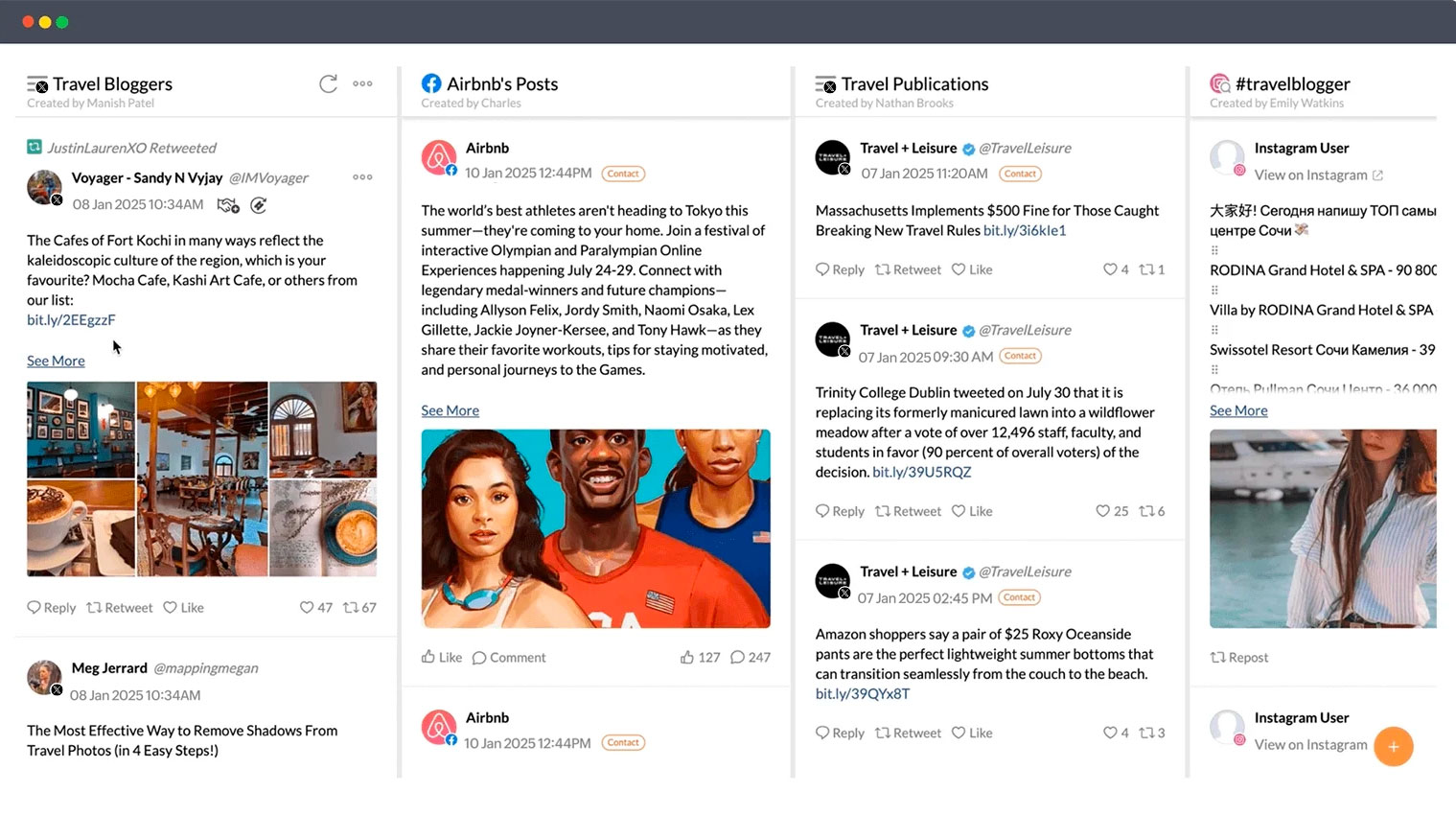Open Travel Bloggers column options menu
Viewport: 1456px width, 839px height.
(362, 84)
